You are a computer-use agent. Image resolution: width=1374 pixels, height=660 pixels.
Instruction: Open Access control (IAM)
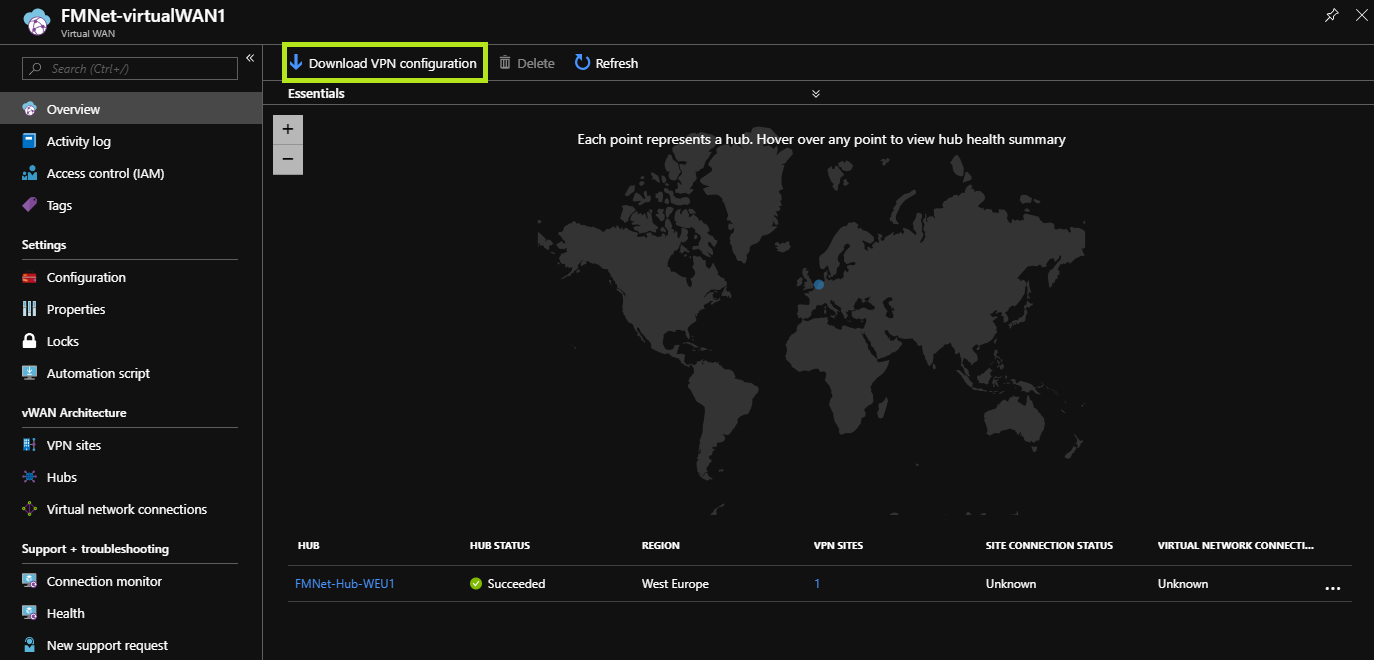coord(105,173)
